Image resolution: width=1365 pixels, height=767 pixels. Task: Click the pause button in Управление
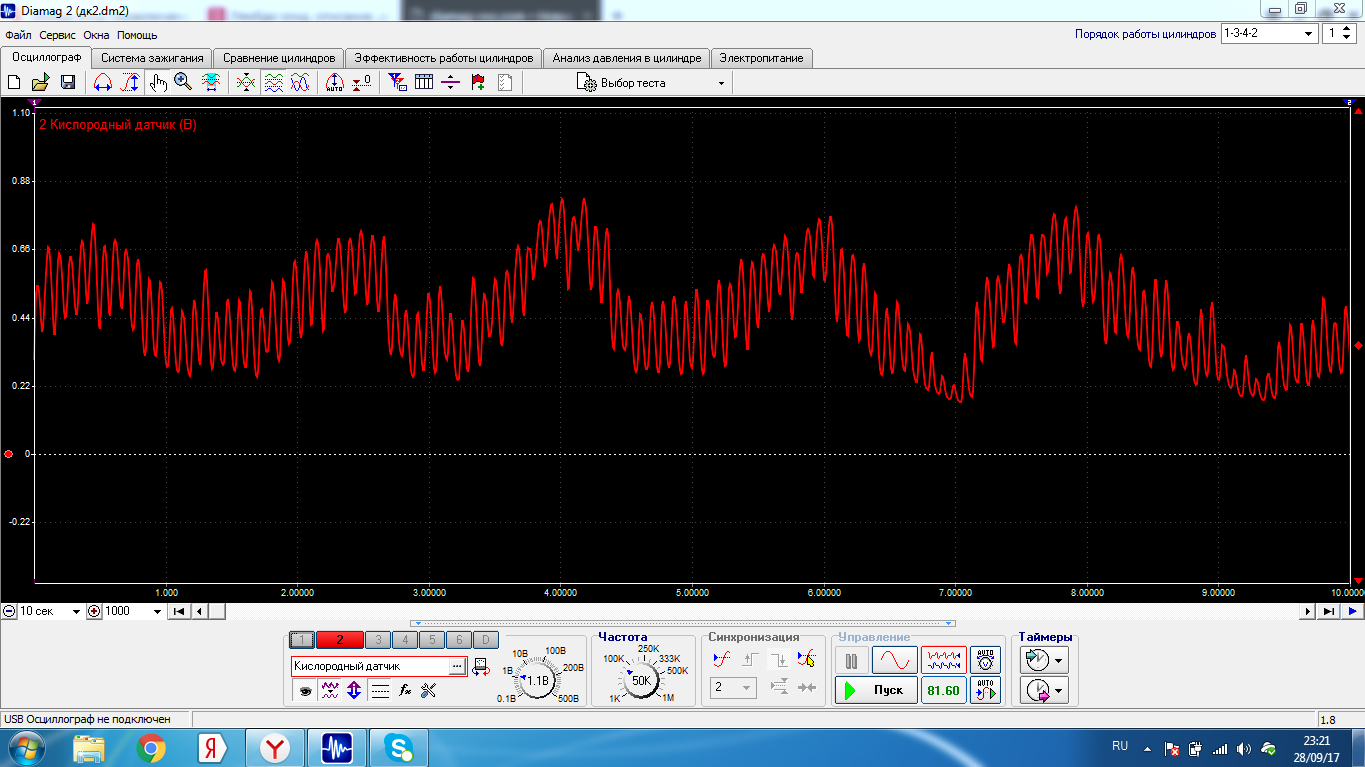pos(852,660)
